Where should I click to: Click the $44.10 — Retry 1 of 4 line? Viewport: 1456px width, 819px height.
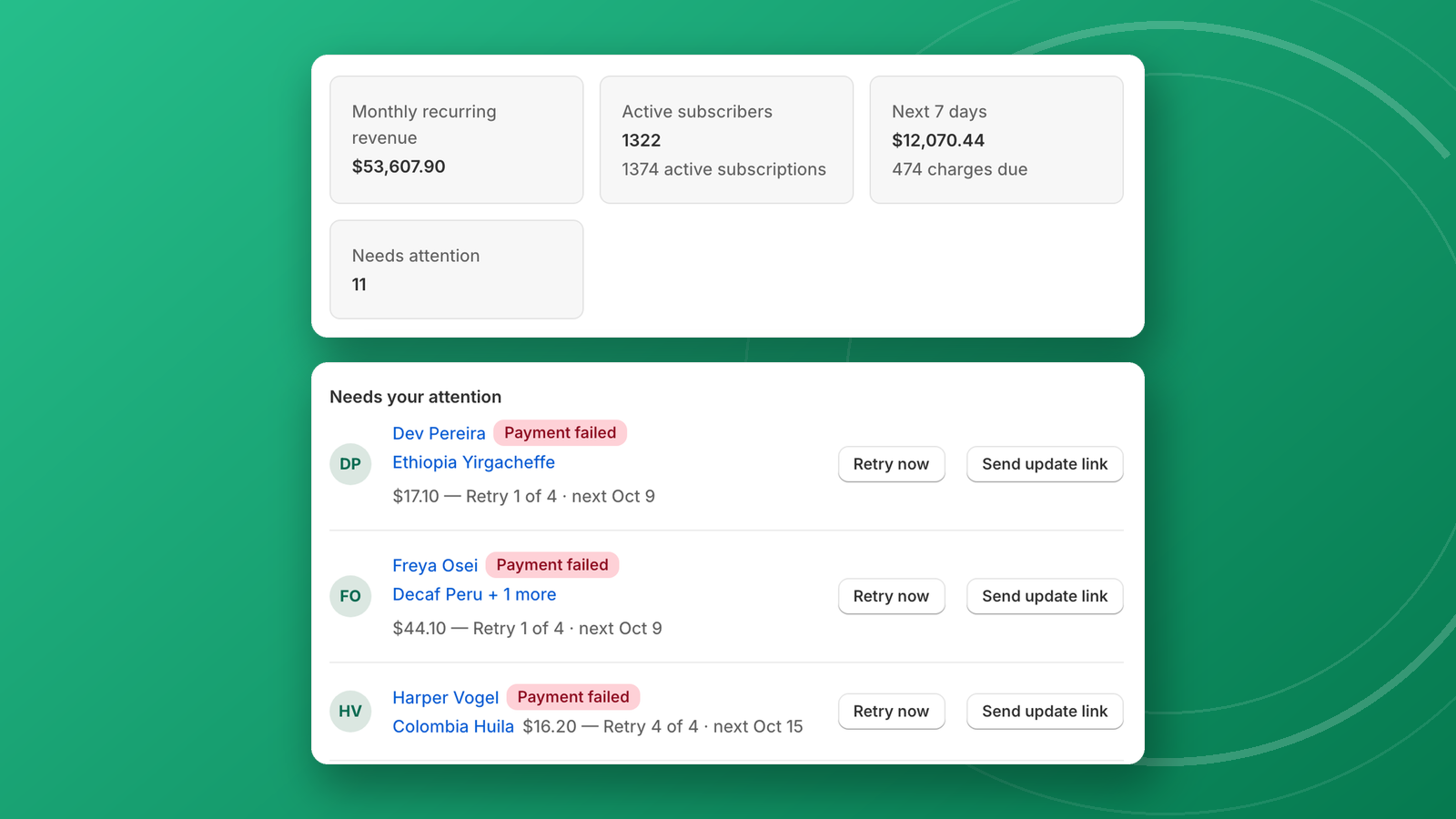point(528,628)
